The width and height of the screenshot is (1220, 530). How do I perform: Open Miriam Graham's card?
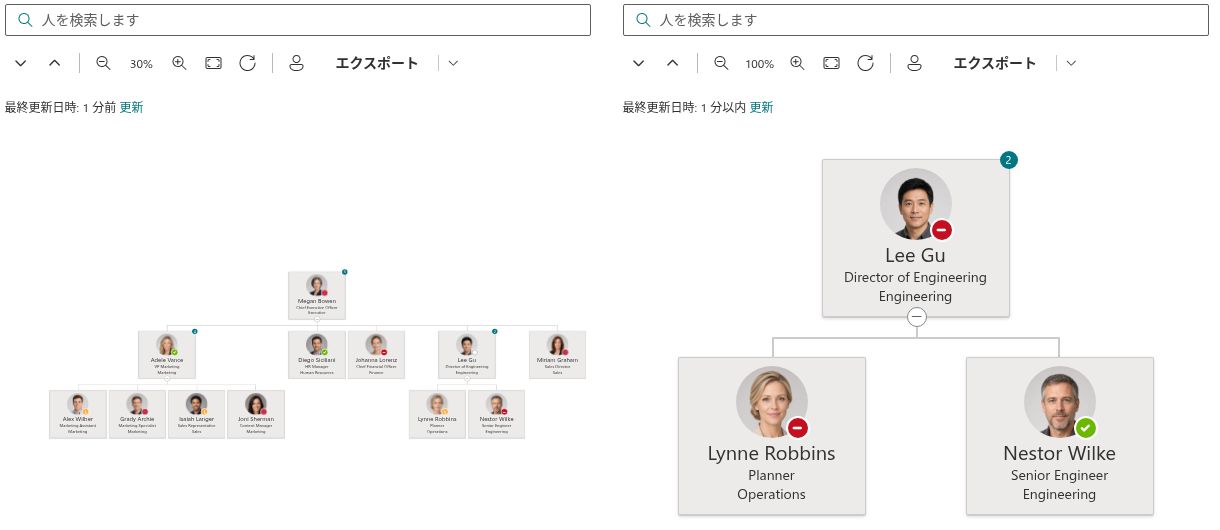557,354
